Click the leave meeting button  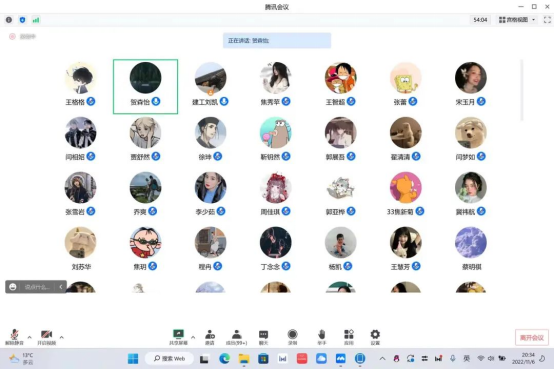point(532,337)
